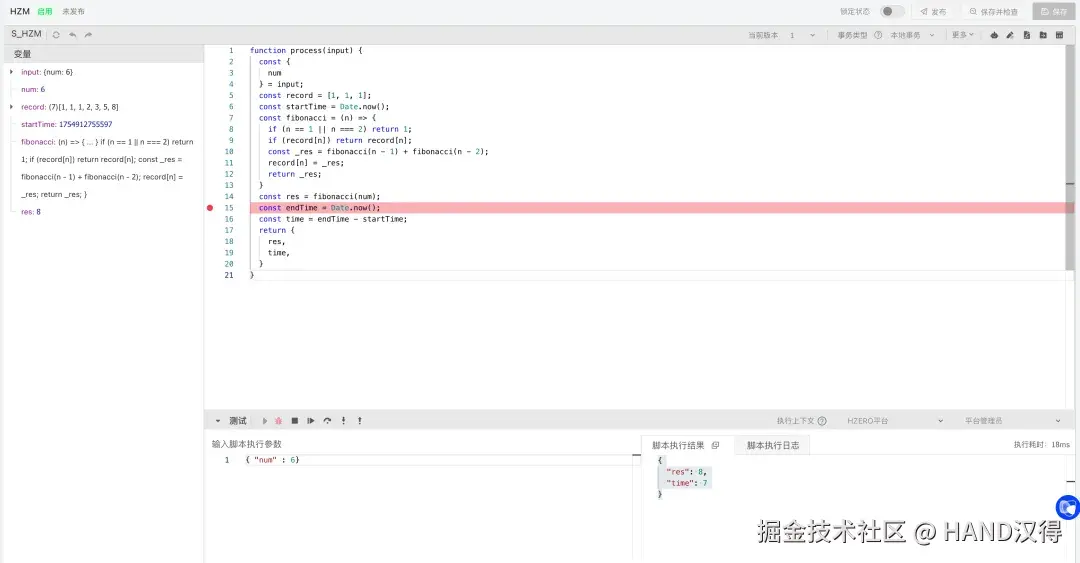Image resolution: width=1080 pixels, height=563 pixels.
Task: Run the test script
Action: click(x=264, y=421)
